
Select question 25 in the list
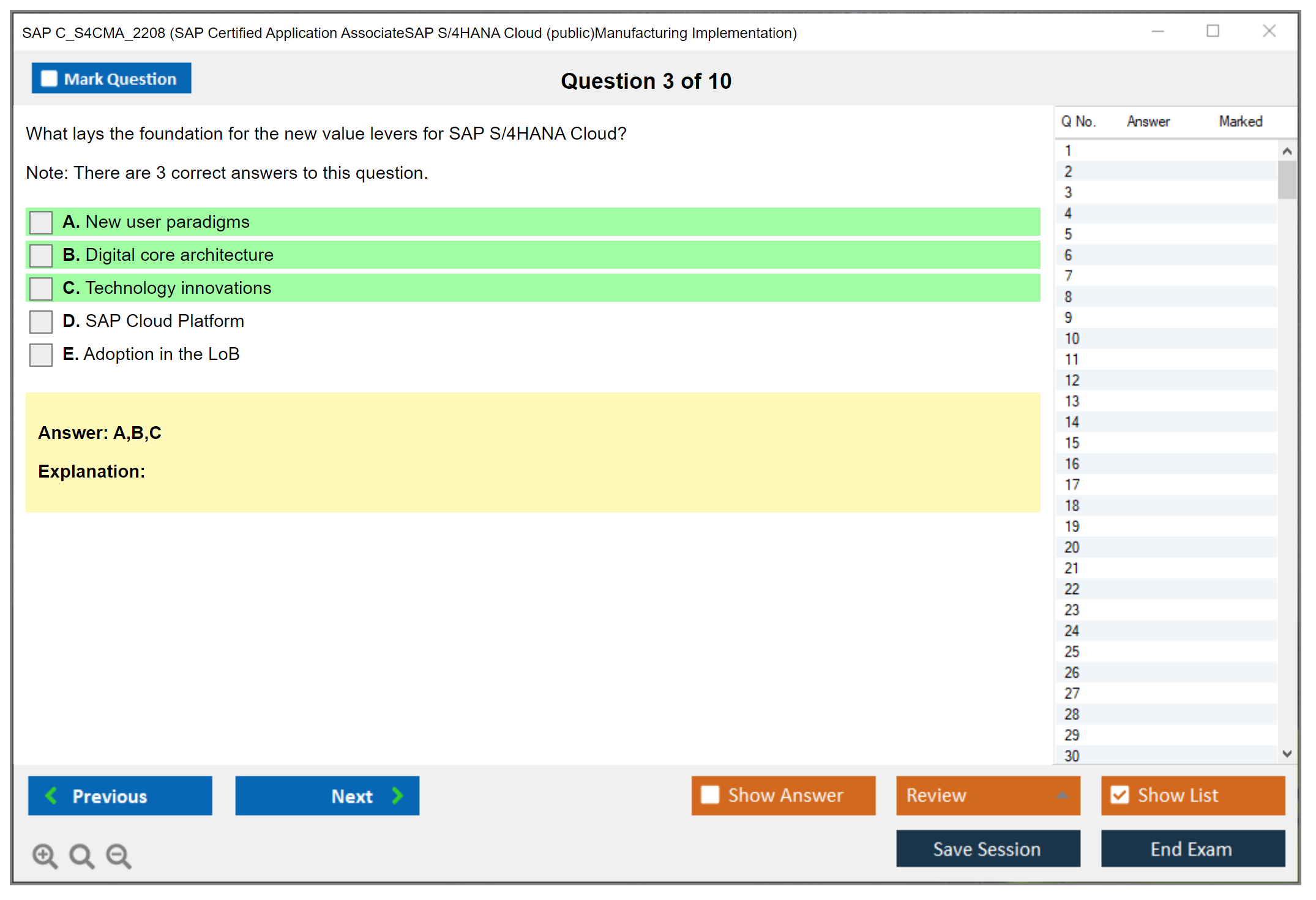click(x=1072, y=651)
